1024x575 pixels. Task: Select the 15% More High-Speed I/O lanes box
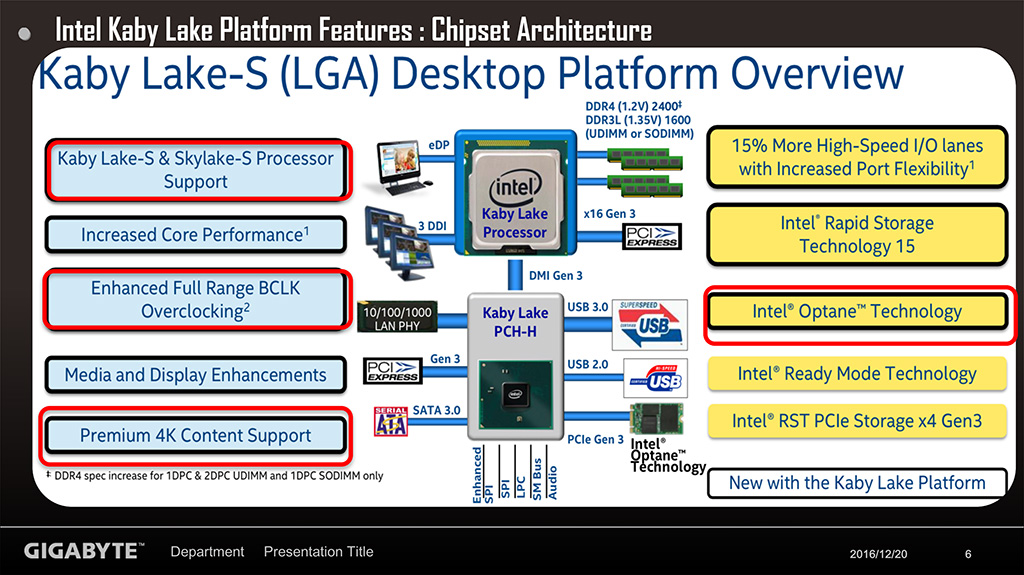tap(857, 157)
